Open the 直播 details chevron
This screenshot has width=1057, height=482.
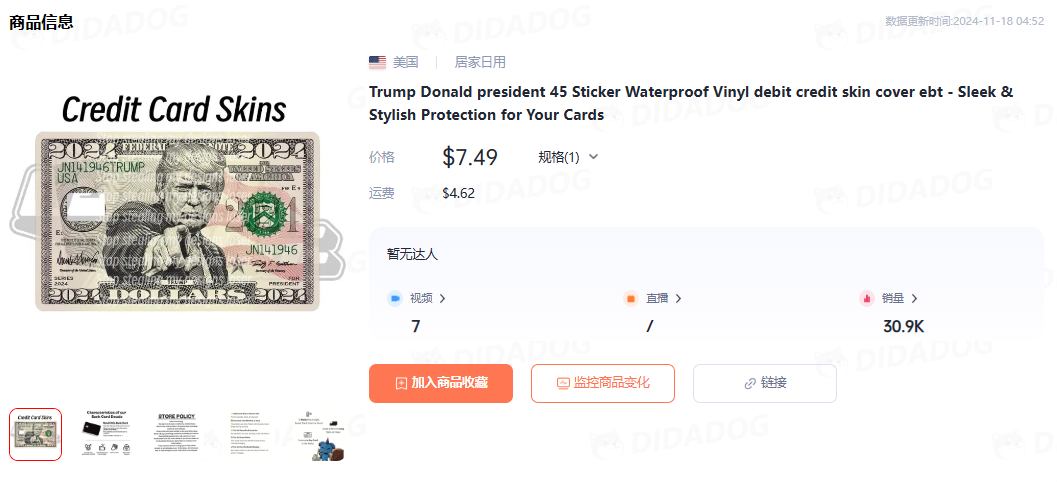pyautogui.click(x=678, y=298)
